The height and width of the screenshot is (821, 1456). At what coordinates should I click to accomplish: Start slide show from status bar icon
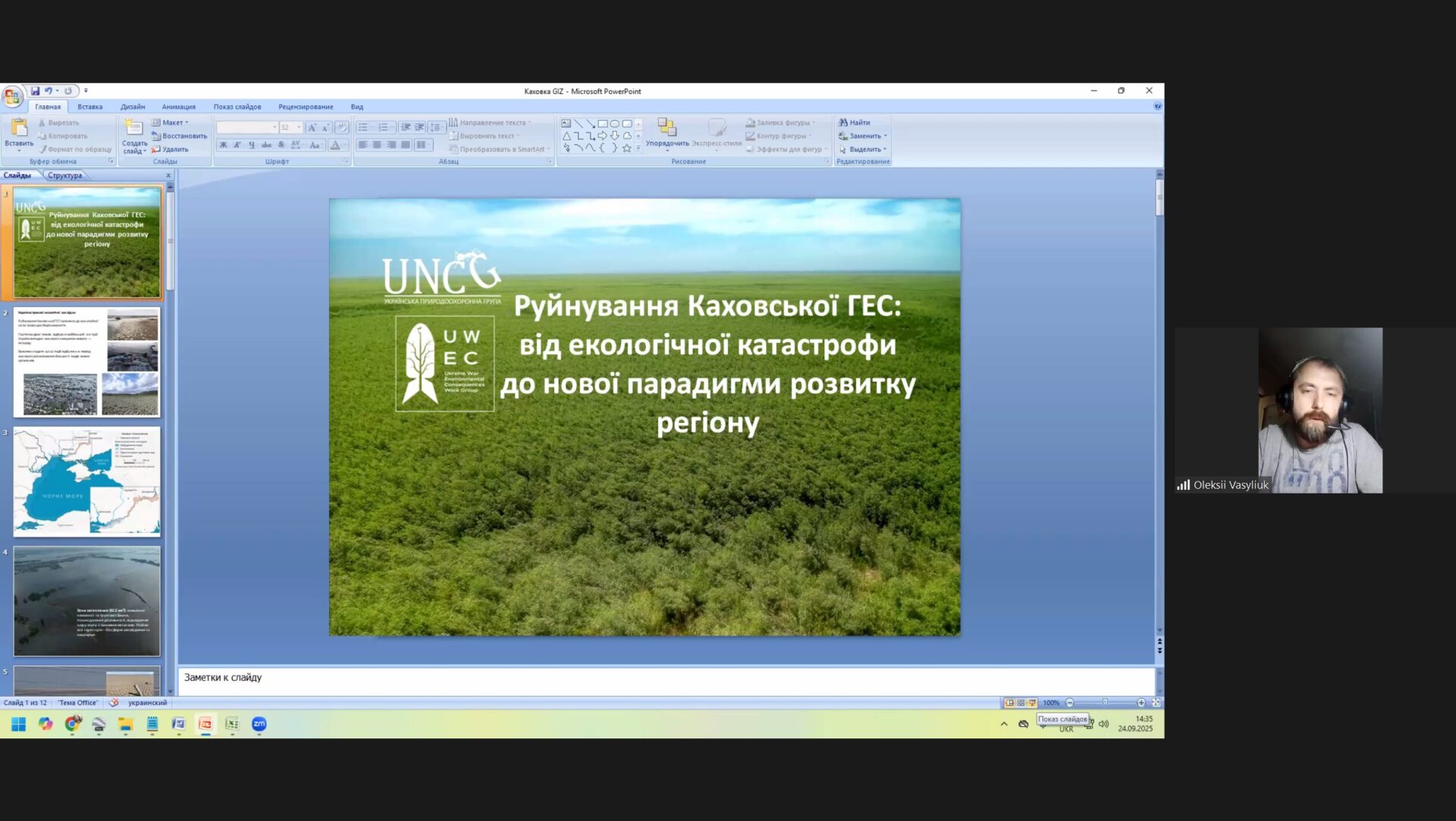[1032, 703]
